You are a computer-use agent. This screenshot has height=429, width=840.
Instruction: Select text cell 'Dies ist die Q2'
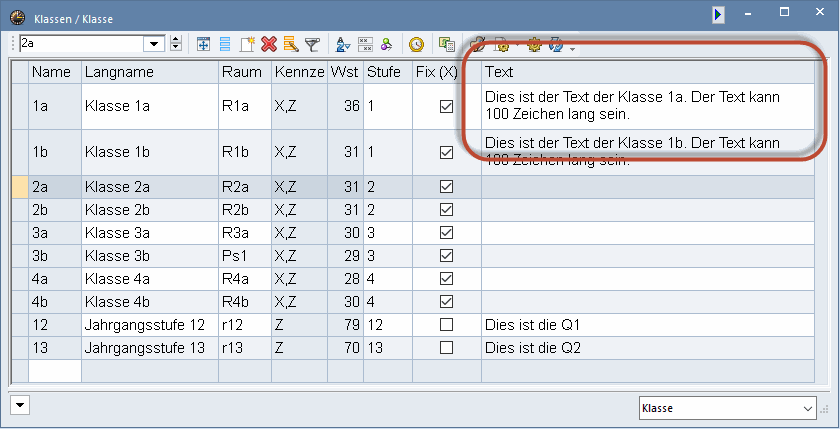(648, 348)
